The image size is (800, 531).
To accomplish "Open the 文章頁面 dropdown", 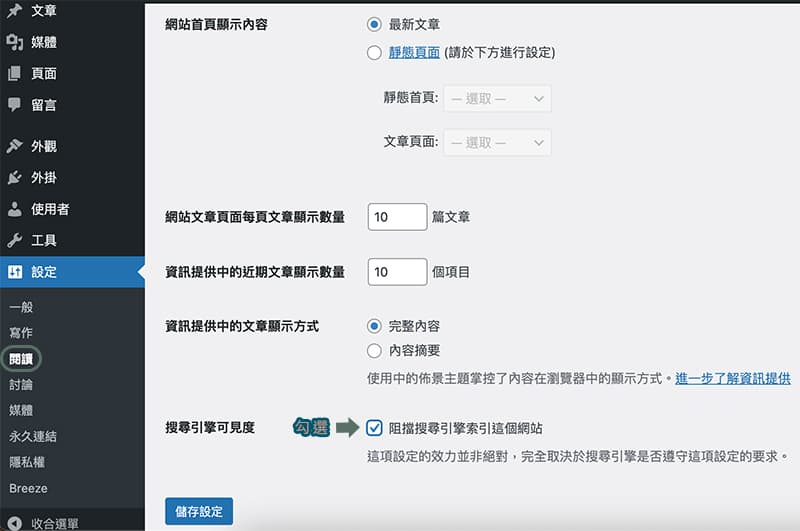I will [497, 142].
